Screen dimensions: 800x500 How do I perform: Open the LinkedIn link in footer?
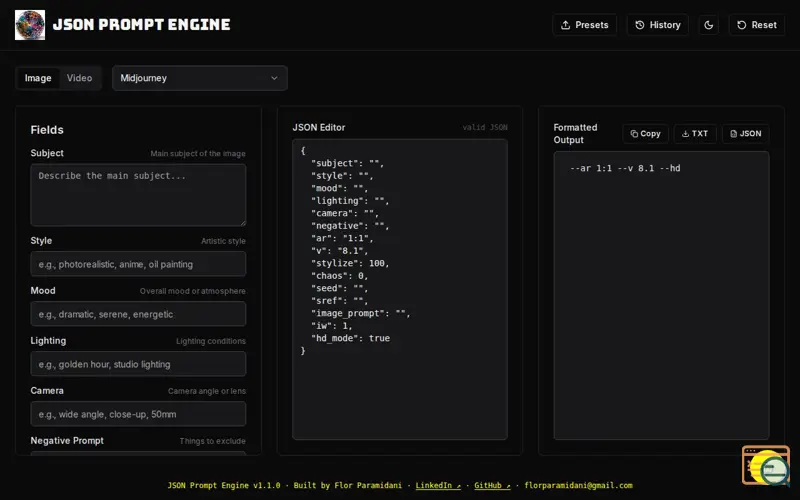[x=438, y=486]
